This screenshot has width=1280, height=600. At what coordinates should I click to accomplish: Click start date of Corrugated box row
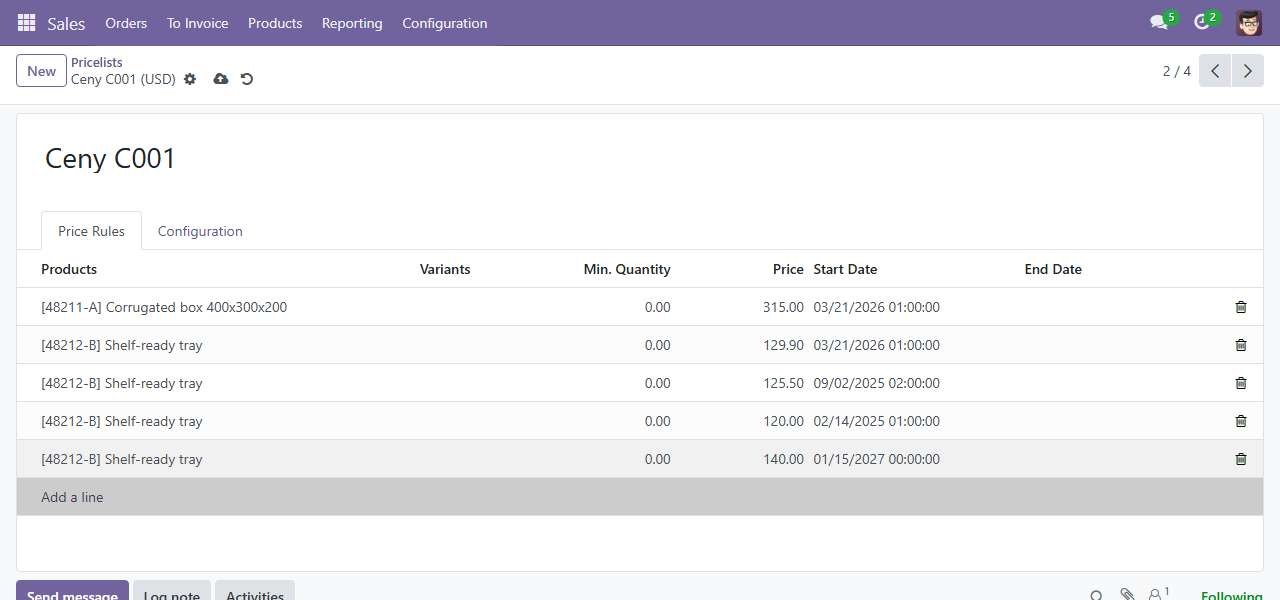click(x=877, y=307)
